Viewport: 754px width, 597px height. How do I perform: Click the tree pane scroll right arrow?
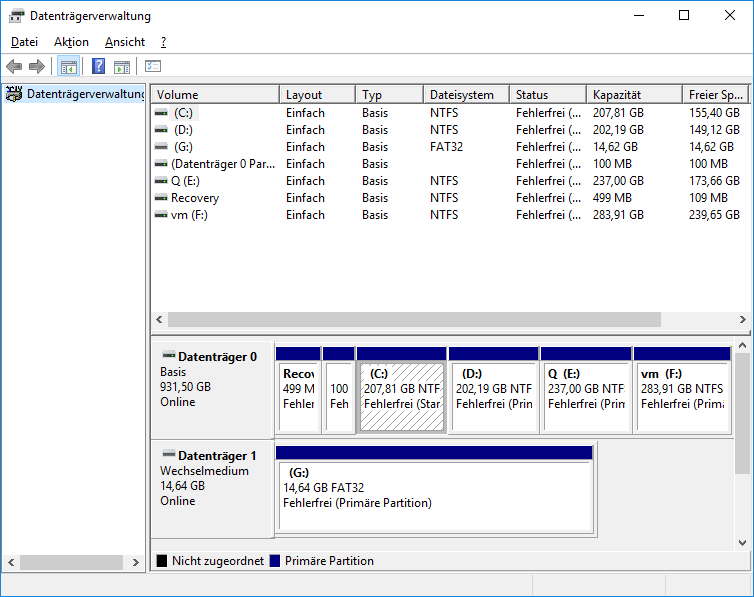pos(136,562)
